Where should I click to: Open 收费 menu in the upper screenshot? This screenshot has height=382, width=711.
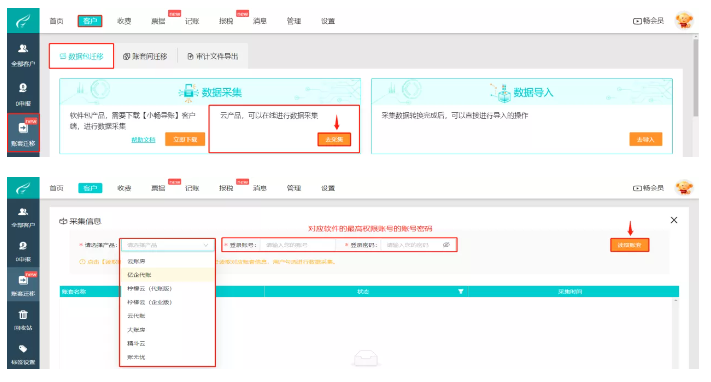[x=124, y=21]
